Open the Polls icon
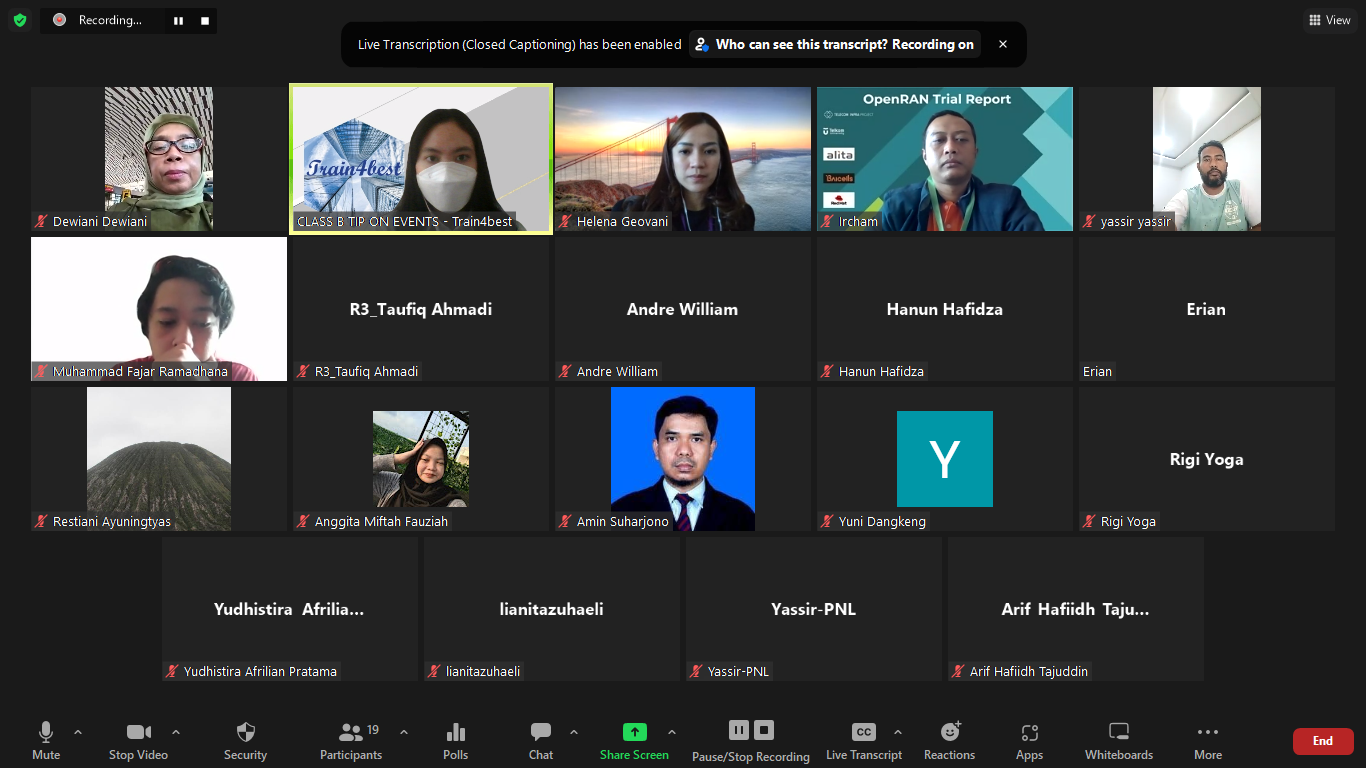The image size is (1366, 768). [455, 741]
